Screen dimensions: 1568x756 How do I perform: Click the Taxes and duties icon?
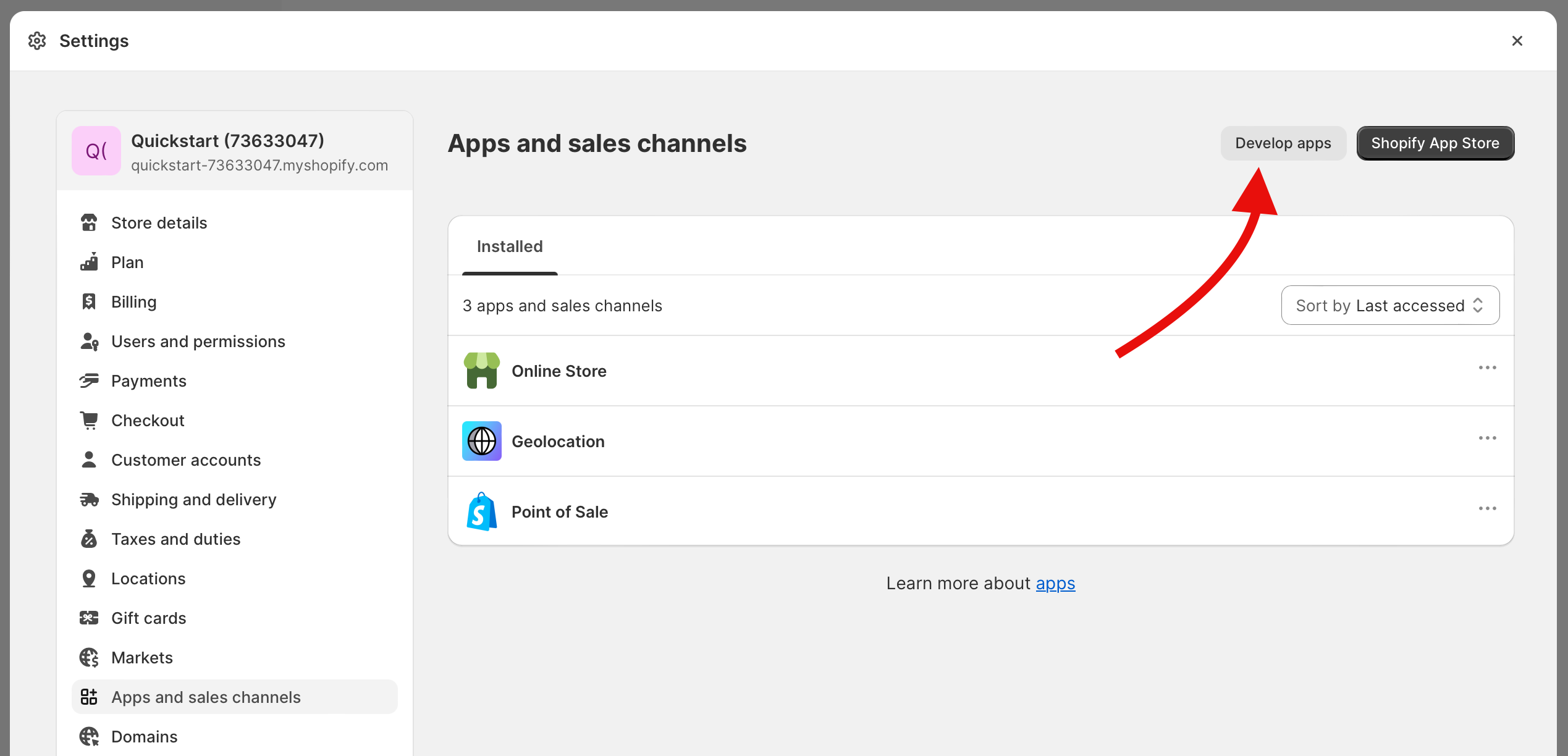(89, 539)
